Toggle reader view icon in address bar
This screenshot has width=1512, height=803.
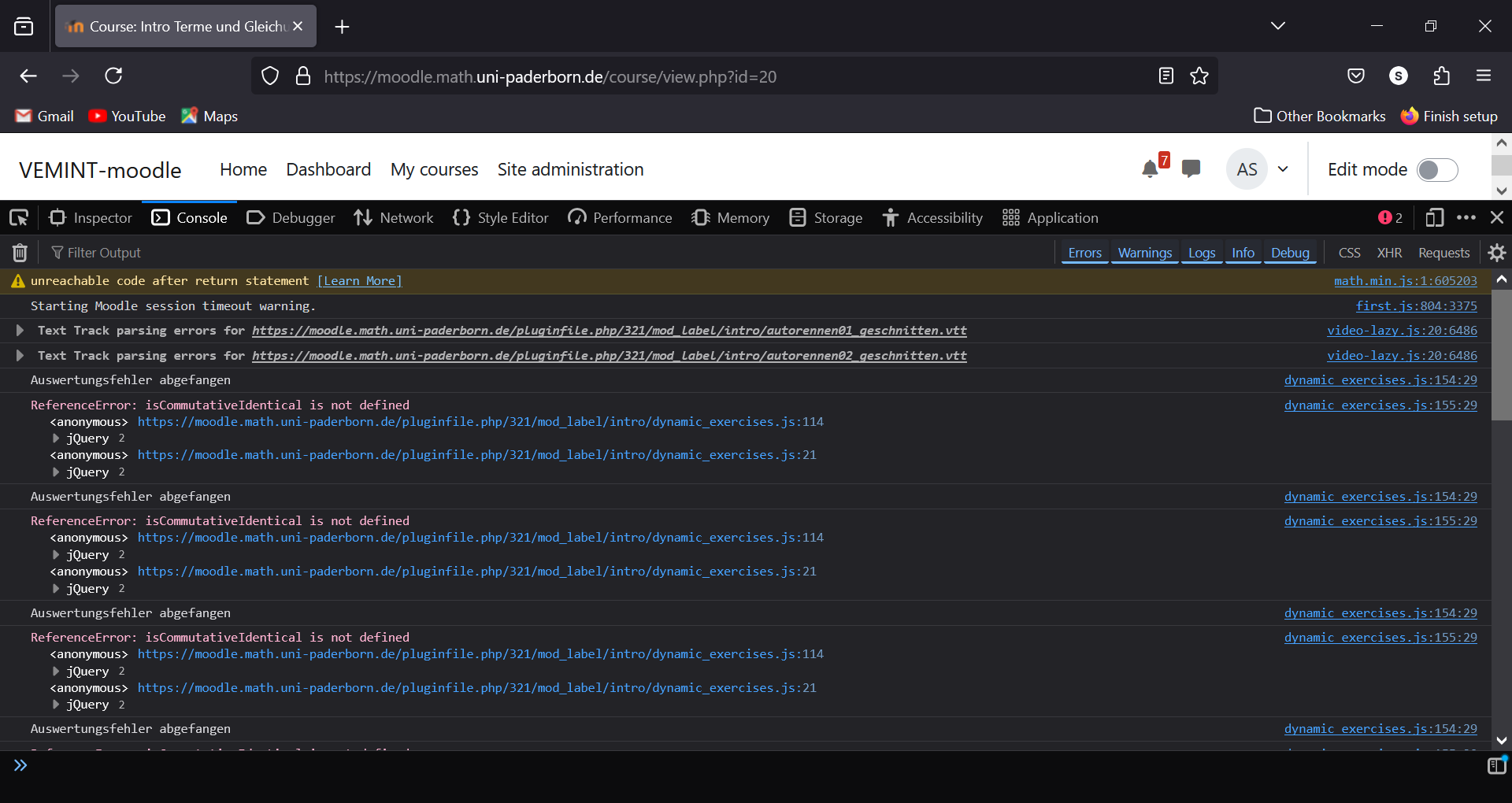1166,76
